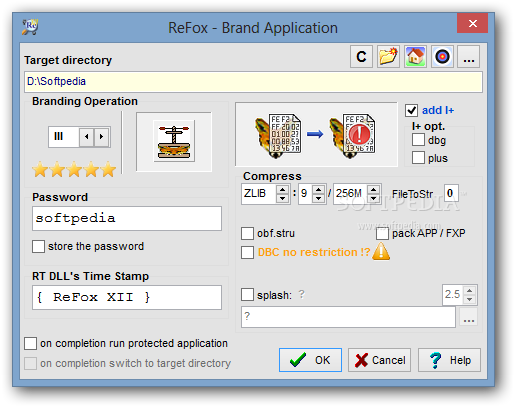The width and height of the screenshot is (515, 407).
Task: Enable the plus option checkbox
Action: coord(418,157)
